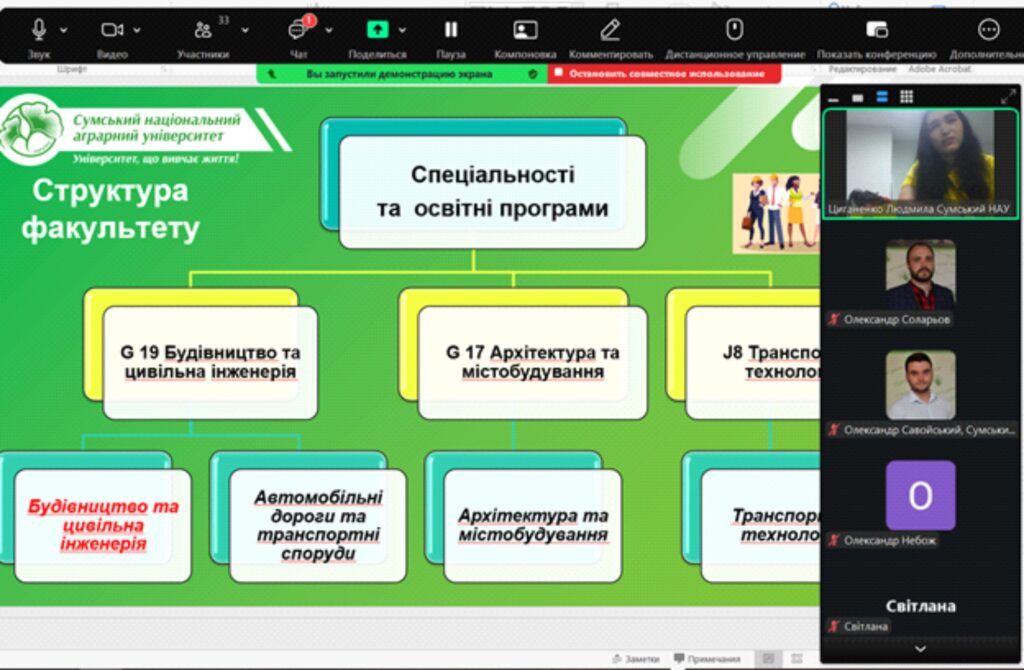Image resolution: width=1024 pixels, height=670 pixels.
Task: Toggle camera using the Видео icon
Action: [x=112, y=30]
